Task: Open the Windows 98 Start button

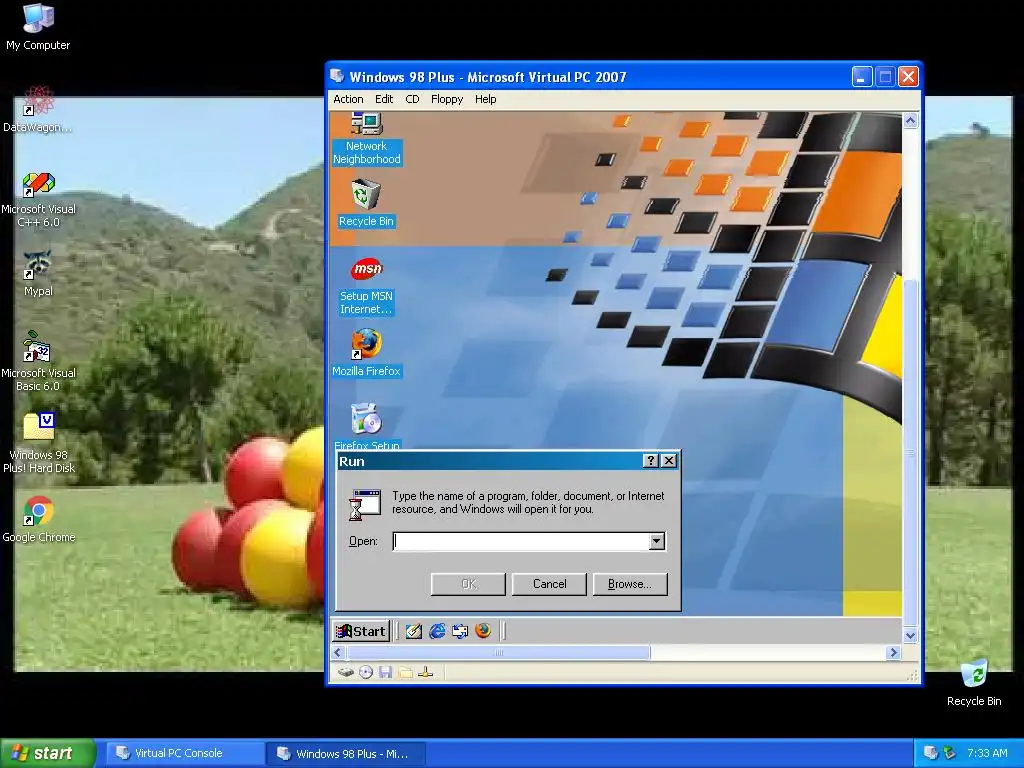Action: click(361, 631)
